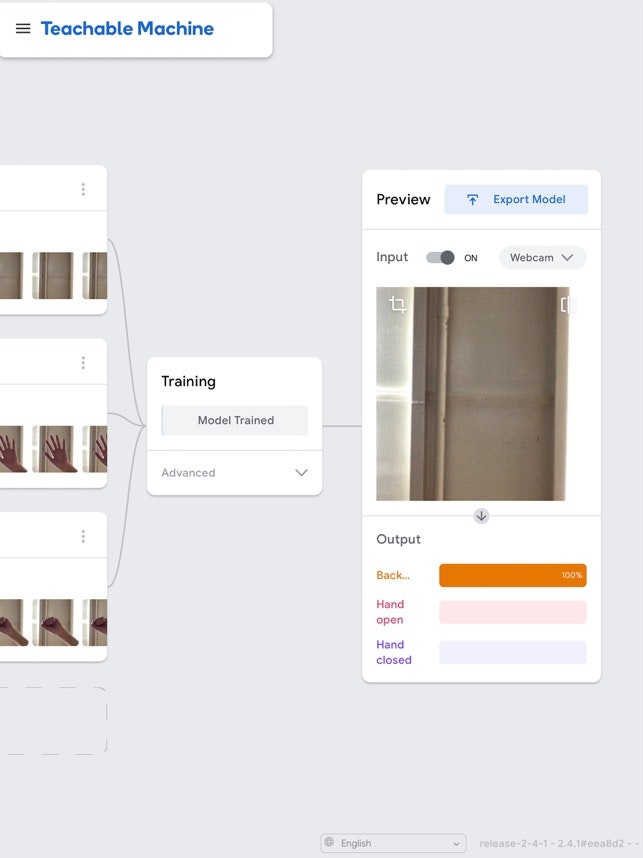Open options menu of closed-fist class card
The width and height of the screenshot is (643, 858).
click(x=83, y=536)
